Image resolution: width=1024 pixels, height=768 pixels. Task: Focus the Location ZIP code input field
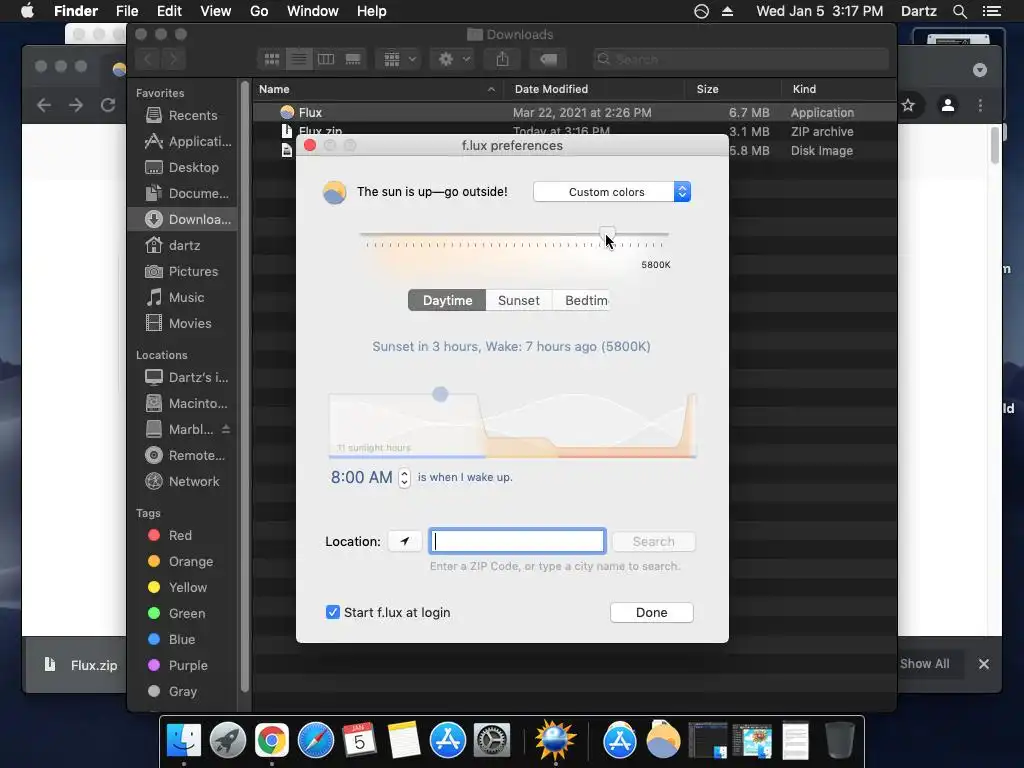517,541
